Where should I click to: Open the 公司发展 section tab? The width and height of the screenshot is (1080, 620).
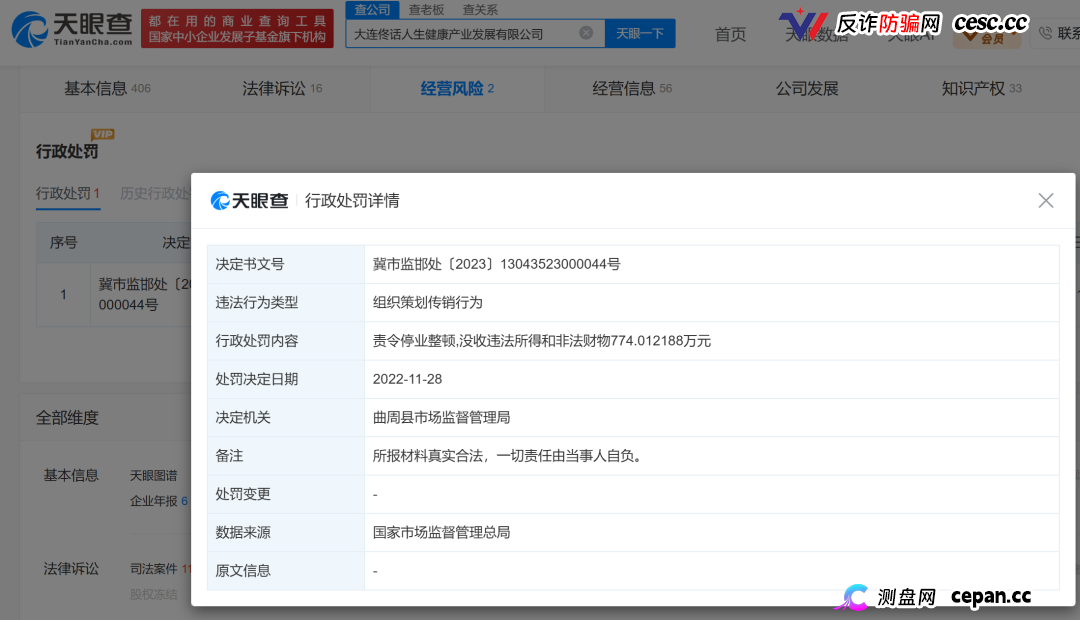coord(807,88)
